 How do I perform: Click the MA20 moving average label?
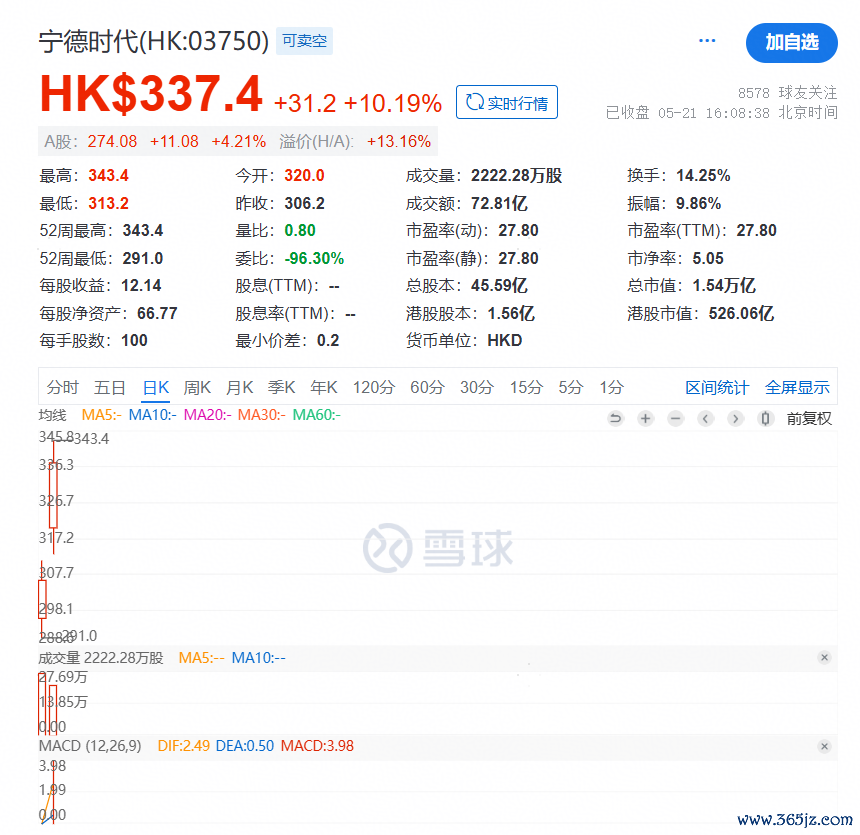207,415
